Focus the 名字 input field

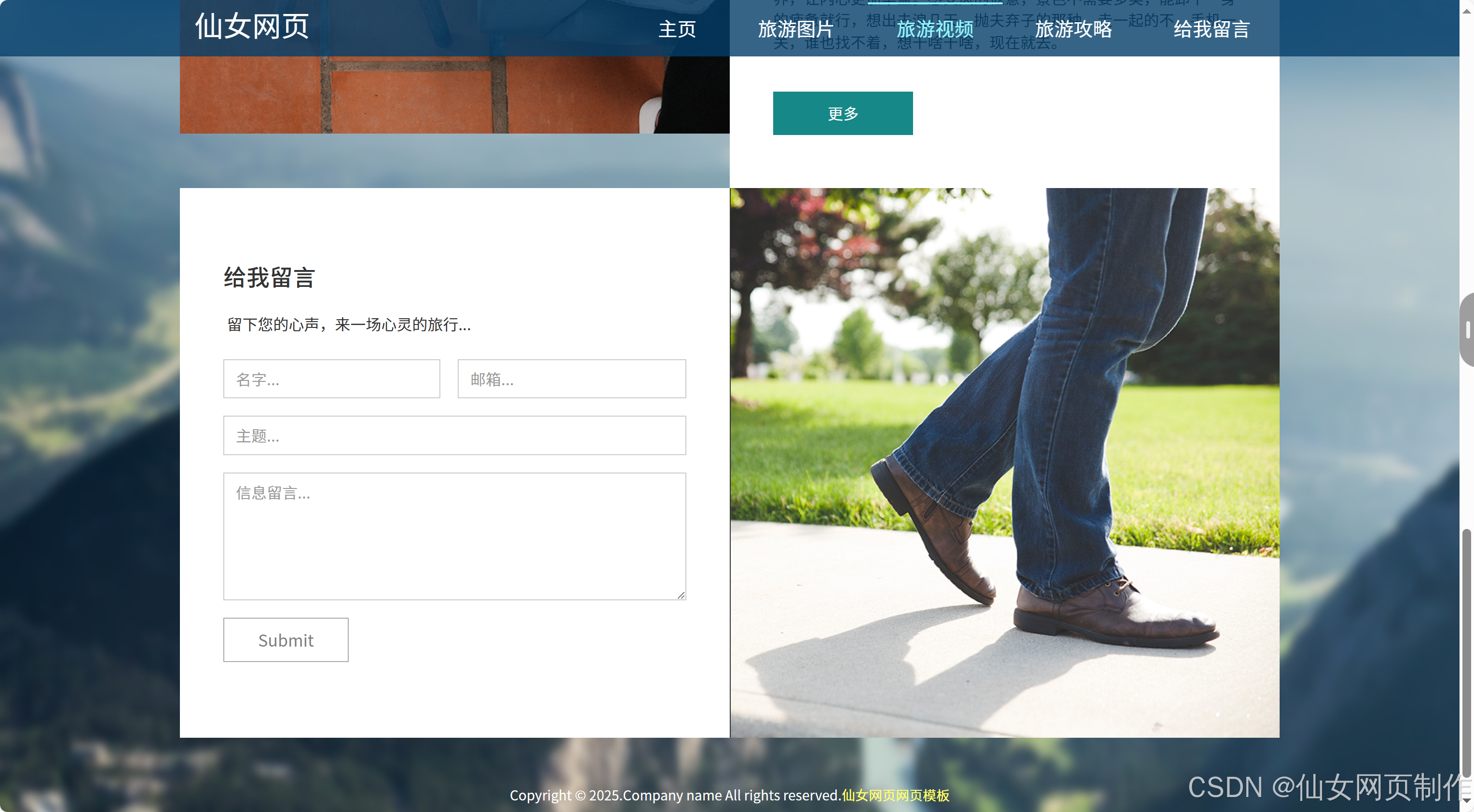(332, 379)
